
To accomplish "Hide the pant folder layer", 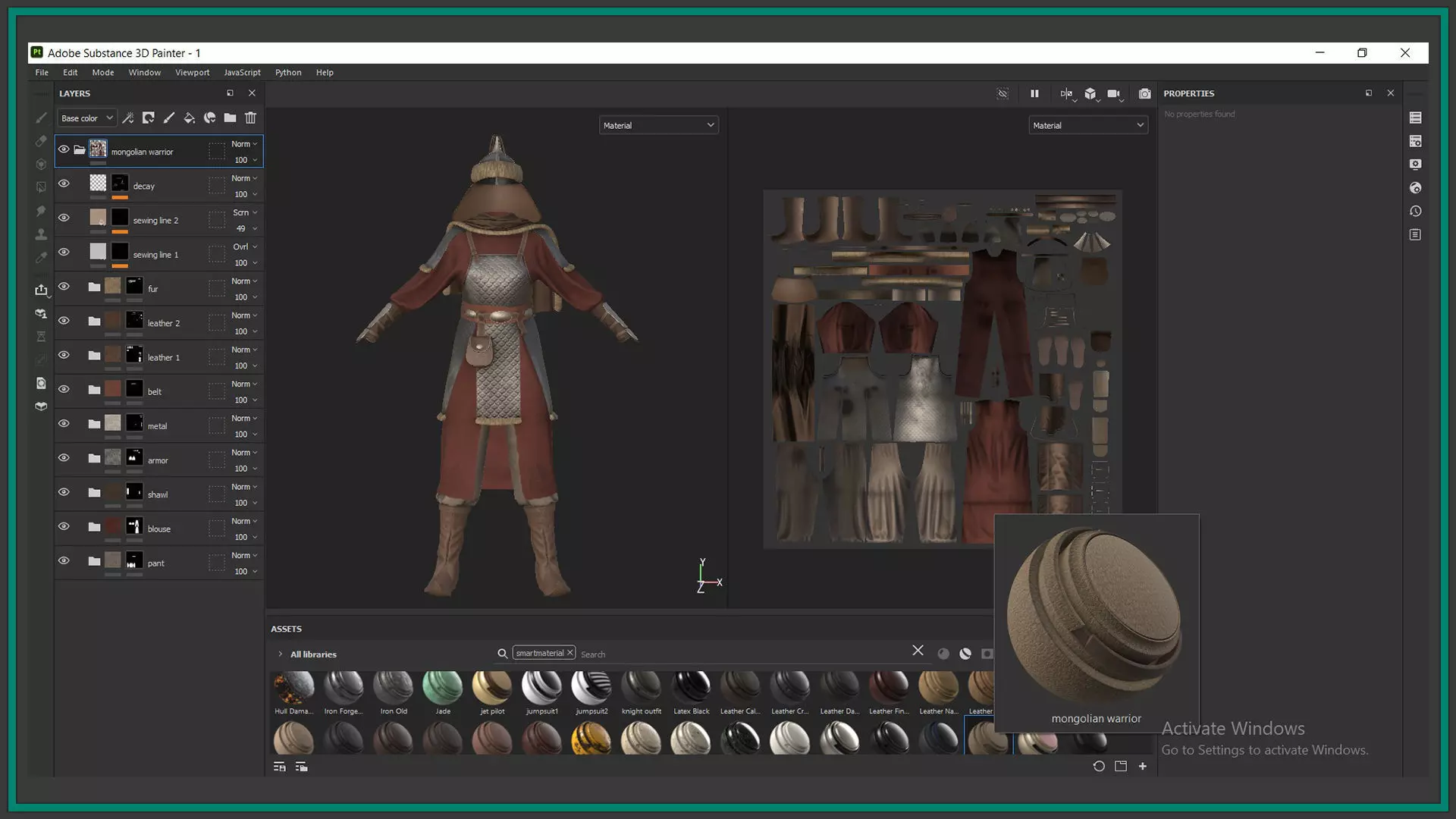I will [x=64, y=560].
